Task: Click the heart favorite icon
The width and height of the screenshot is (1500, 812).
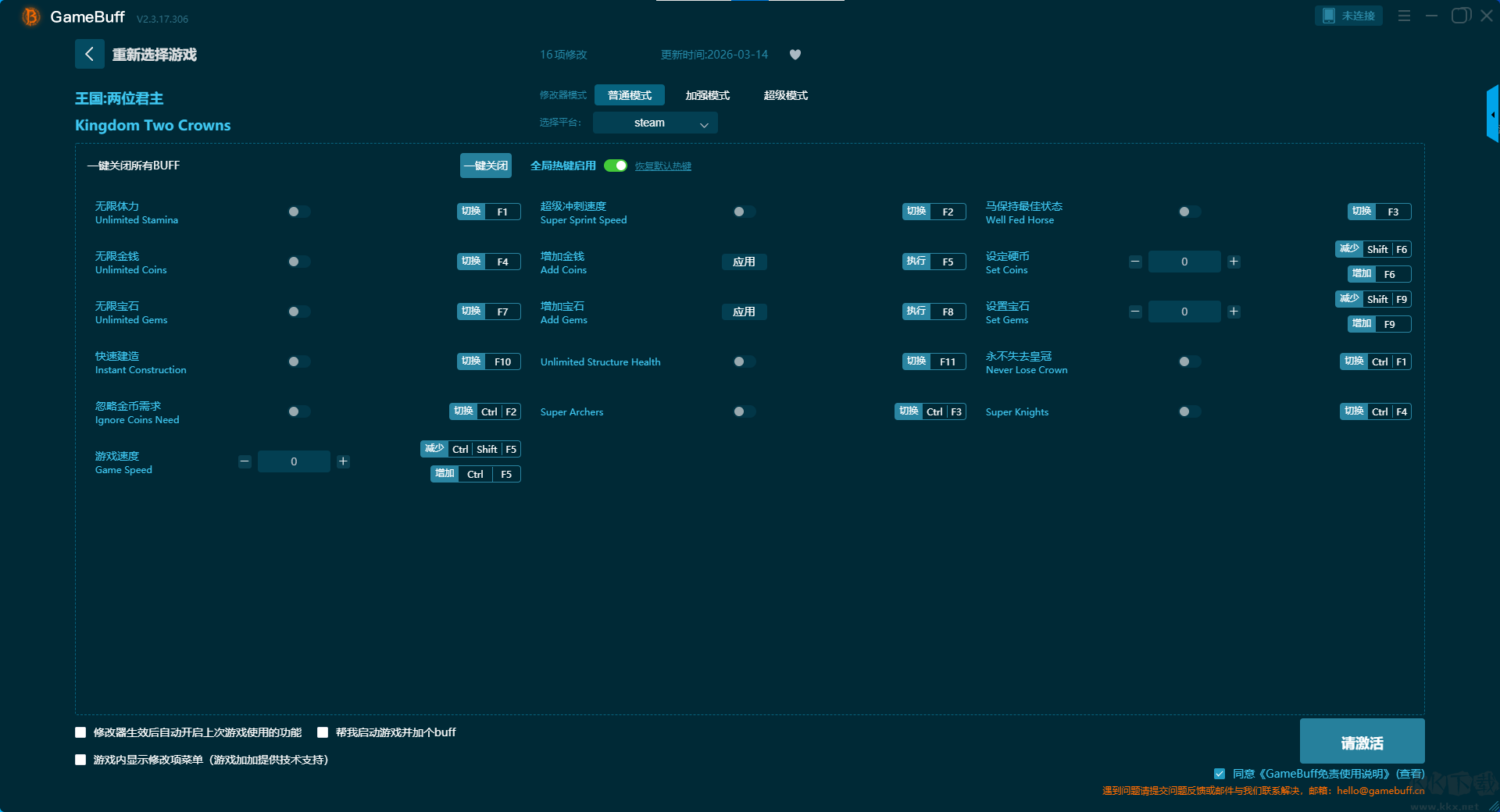Action: pyautogui.click(x=795, y=55)
